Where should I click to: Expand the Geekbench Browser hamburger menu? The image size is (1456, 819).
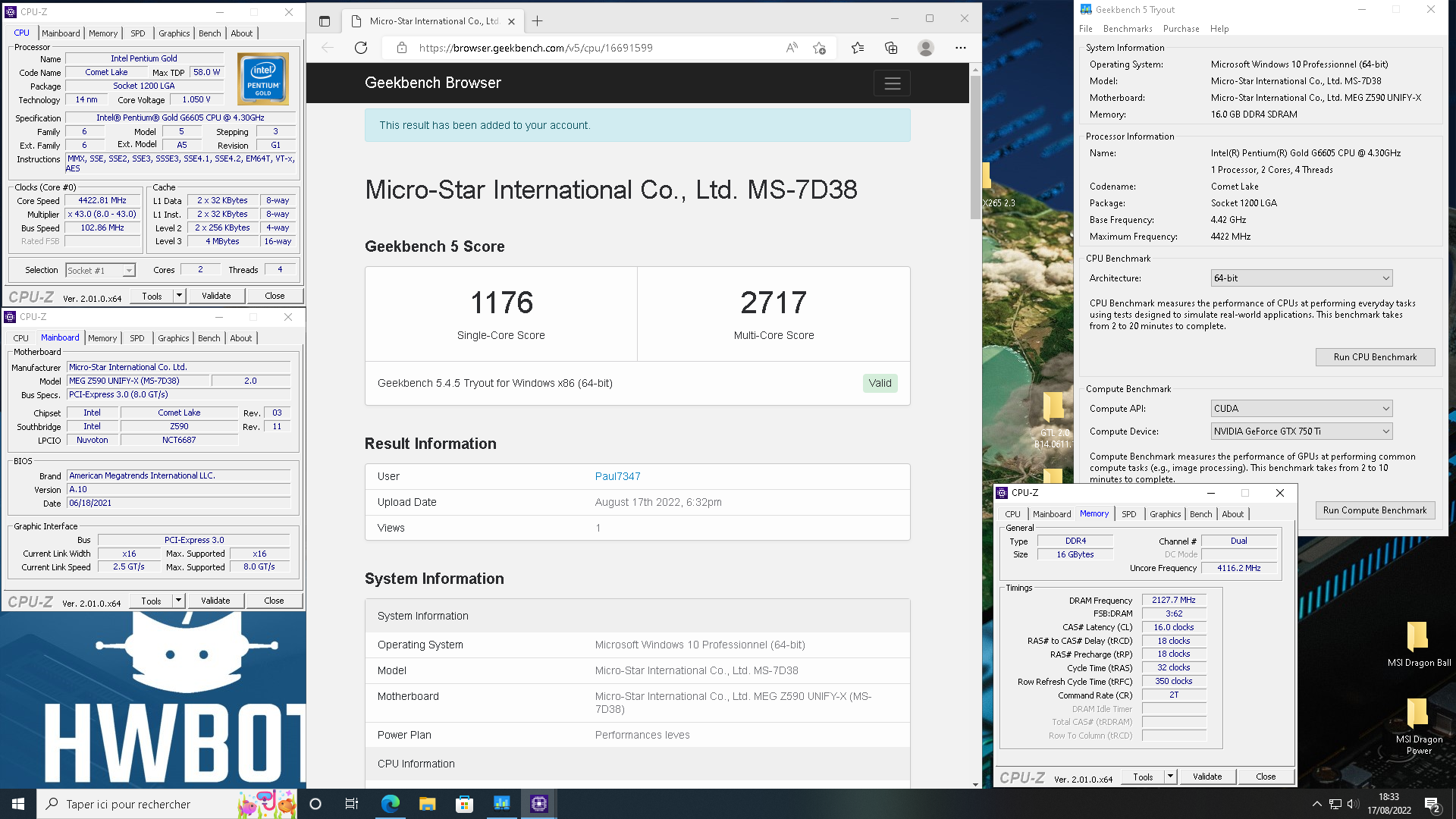(892, 83)
